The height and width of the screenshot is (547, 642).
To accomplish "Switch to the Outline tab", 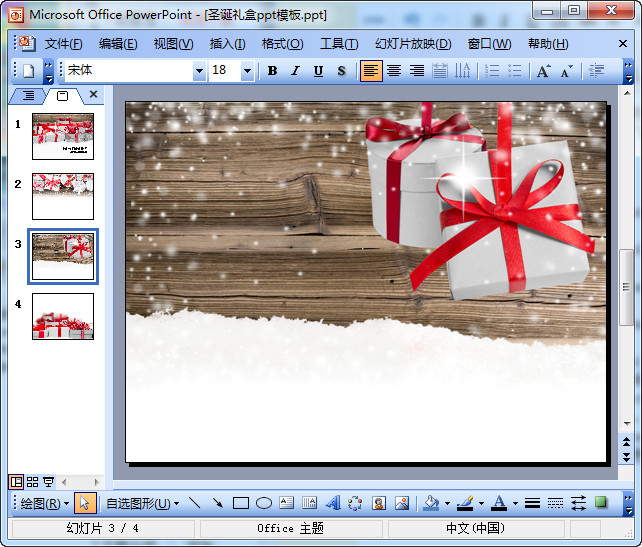I will tap(28, 96).
